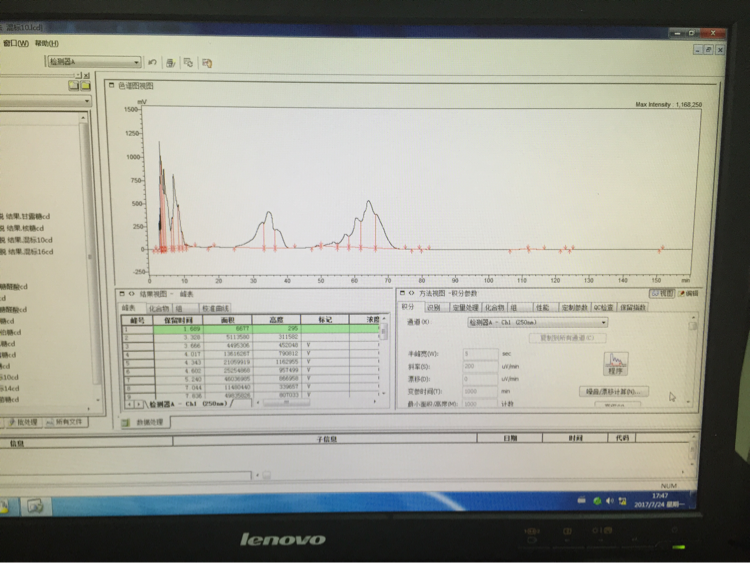Click the 变参时间(T) input field
750x563 pixels.
point(480,391)
